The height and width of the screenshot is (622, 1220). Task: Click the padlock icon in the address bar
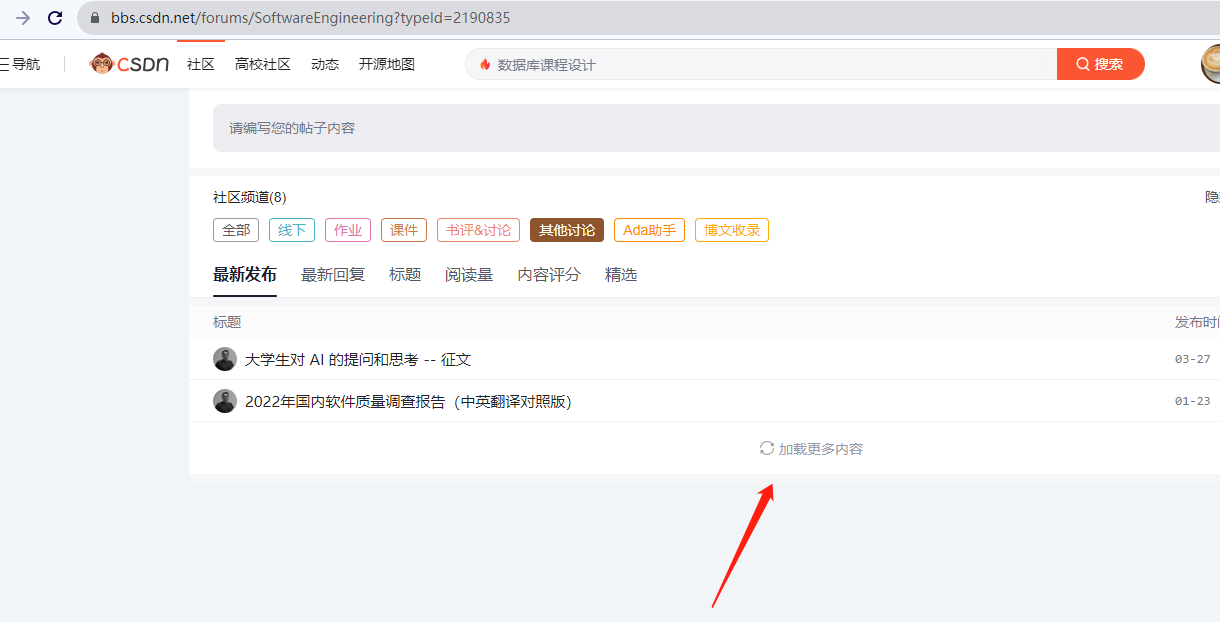[x=95, y=18]
